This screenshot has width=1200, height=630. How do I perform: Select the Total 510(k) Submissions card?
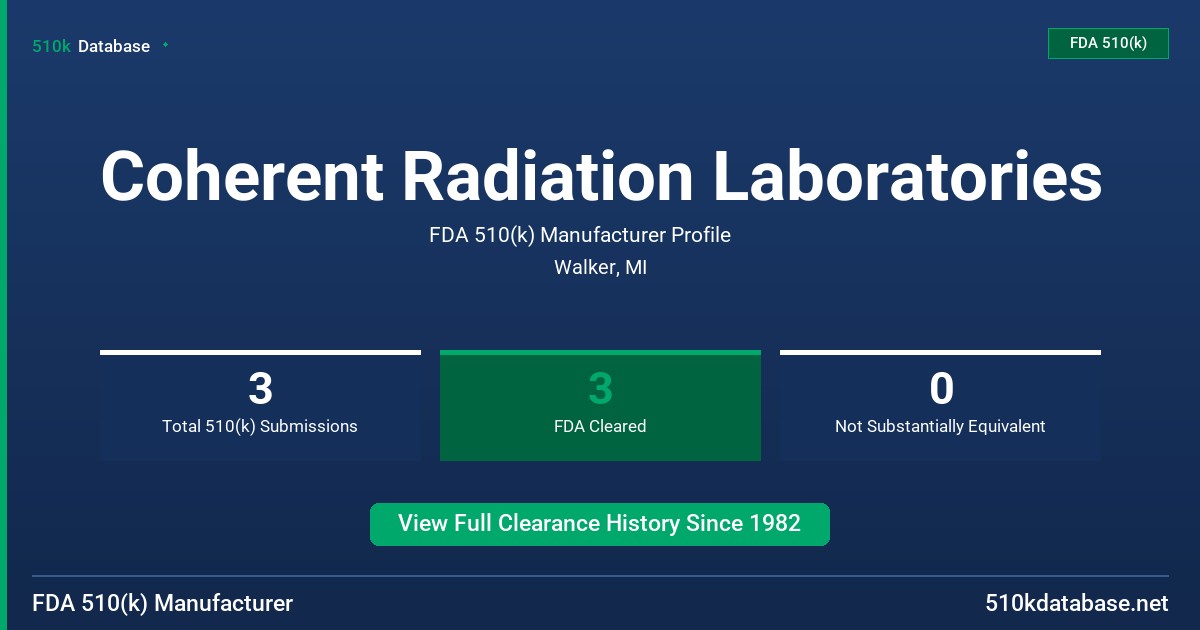click(260, 406)
